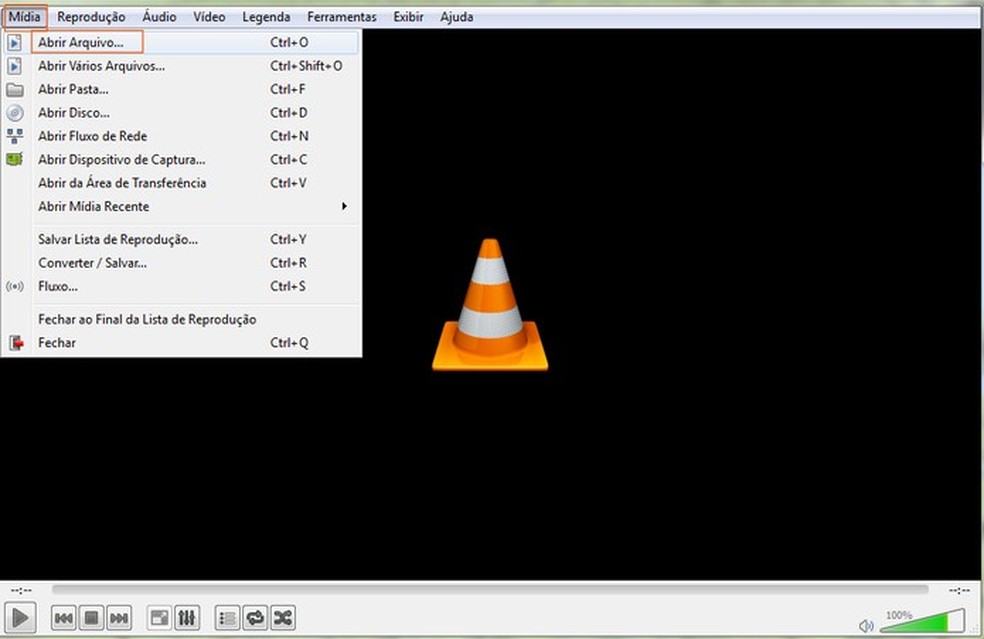Viewport: 984px width, 639px height.
Task: Open the playlist view icon
Action: pyautogui.click(x=227, y=617)
